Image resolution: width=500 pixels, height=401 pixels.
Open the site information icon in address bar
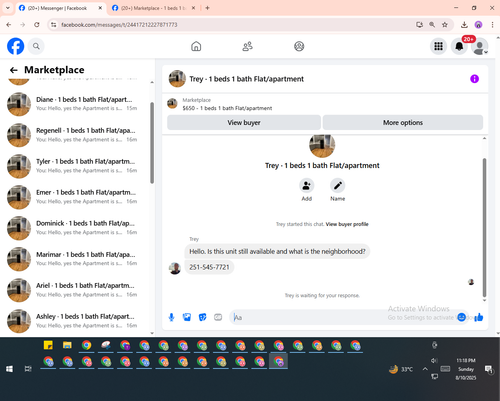53,25
